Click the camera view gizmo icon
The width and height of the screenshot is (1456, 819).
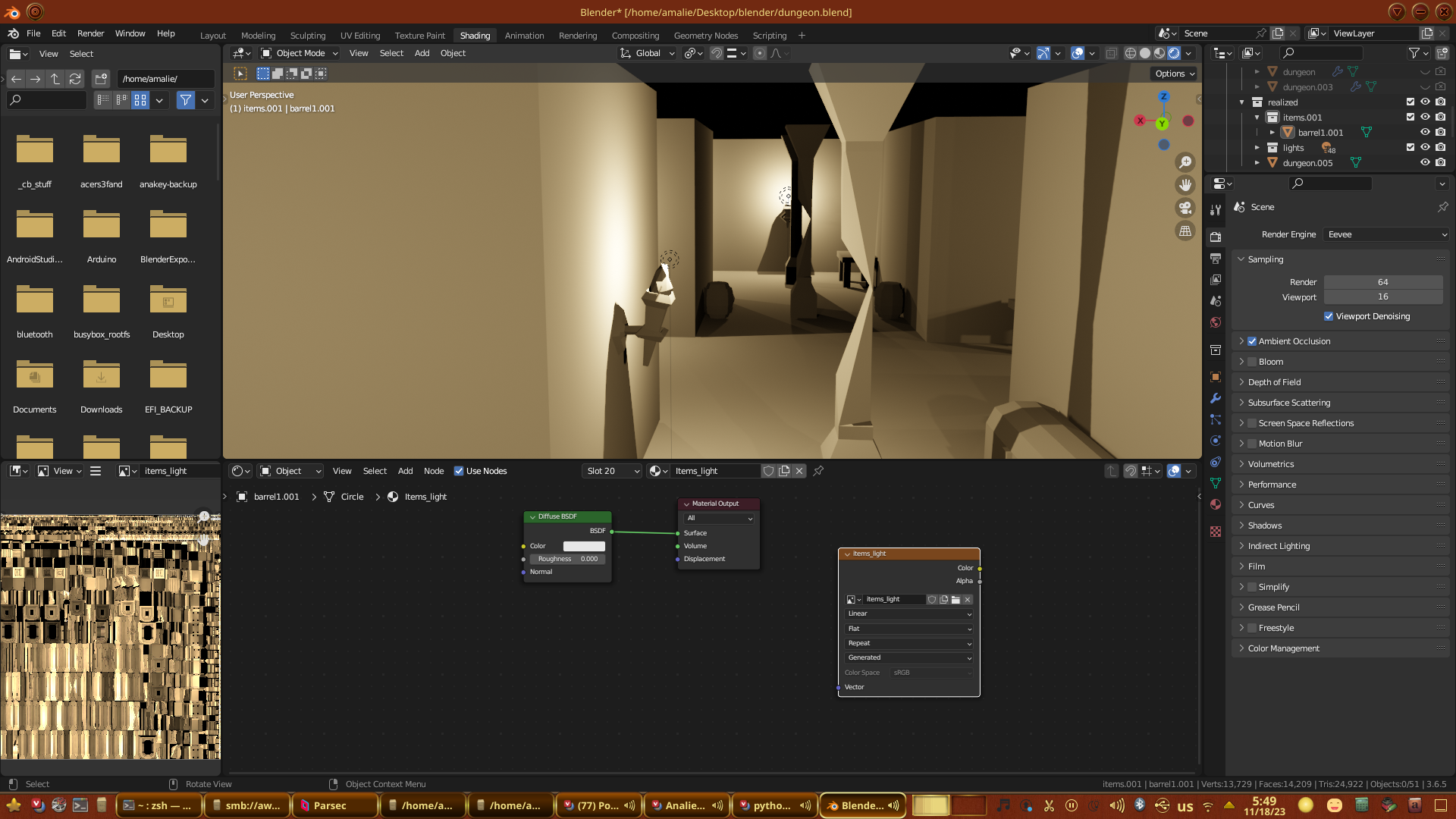1185,208
